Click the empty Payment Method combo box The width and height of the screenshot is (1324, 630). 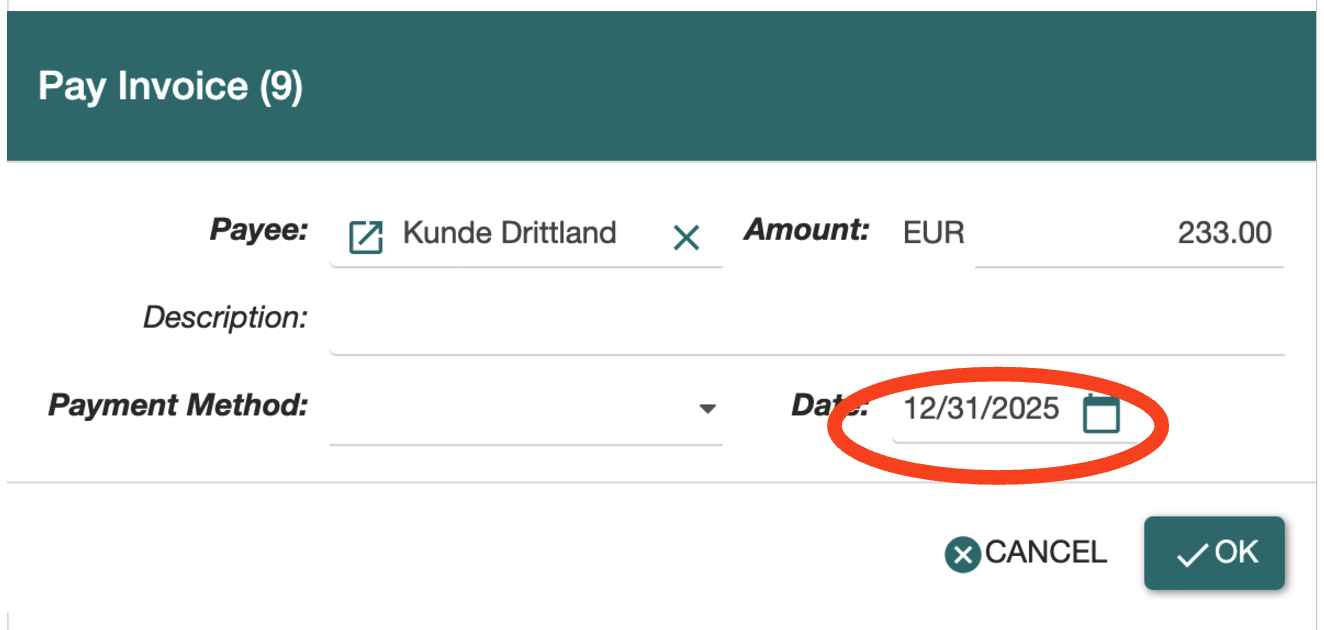(x=510, y=410)
